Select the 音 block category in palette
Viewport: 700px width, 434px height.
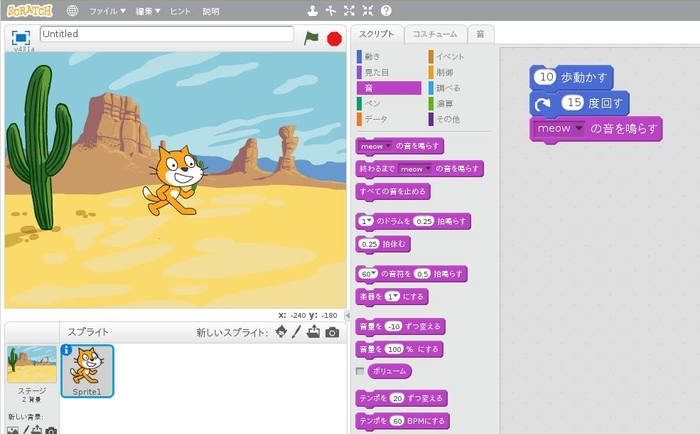(x=389, y=88)
